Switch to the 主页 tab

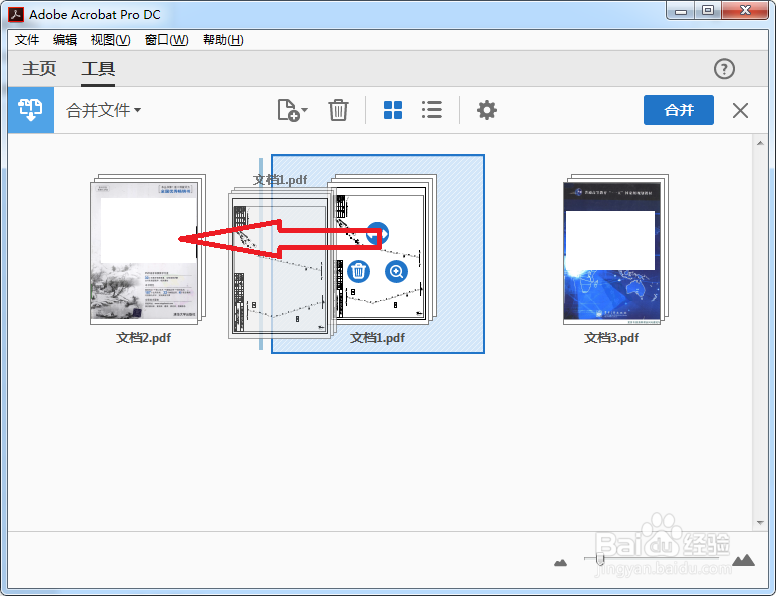[39, 68]
